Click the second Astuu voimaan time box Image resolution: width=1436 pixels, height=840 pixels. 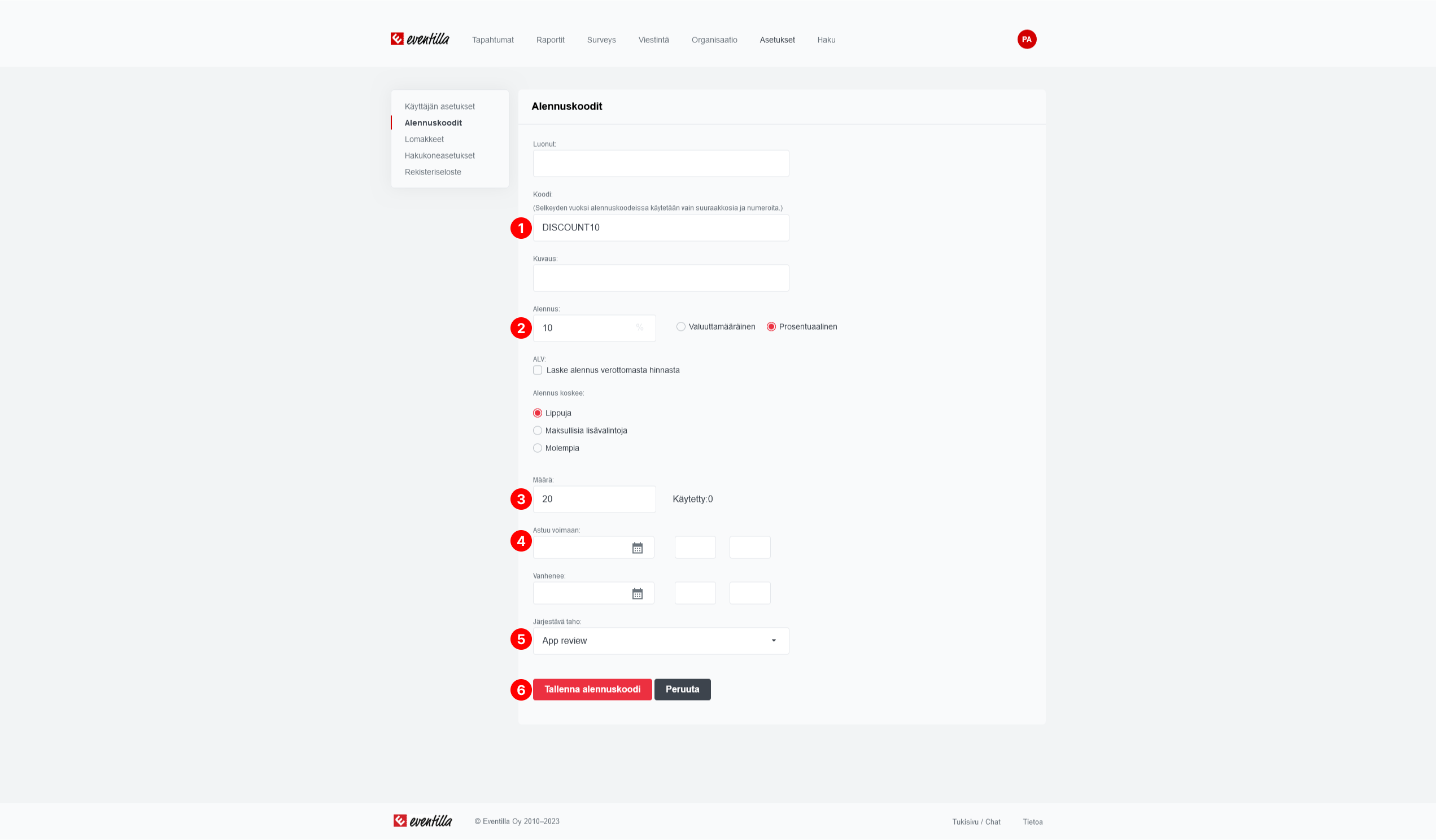point(750,547)
